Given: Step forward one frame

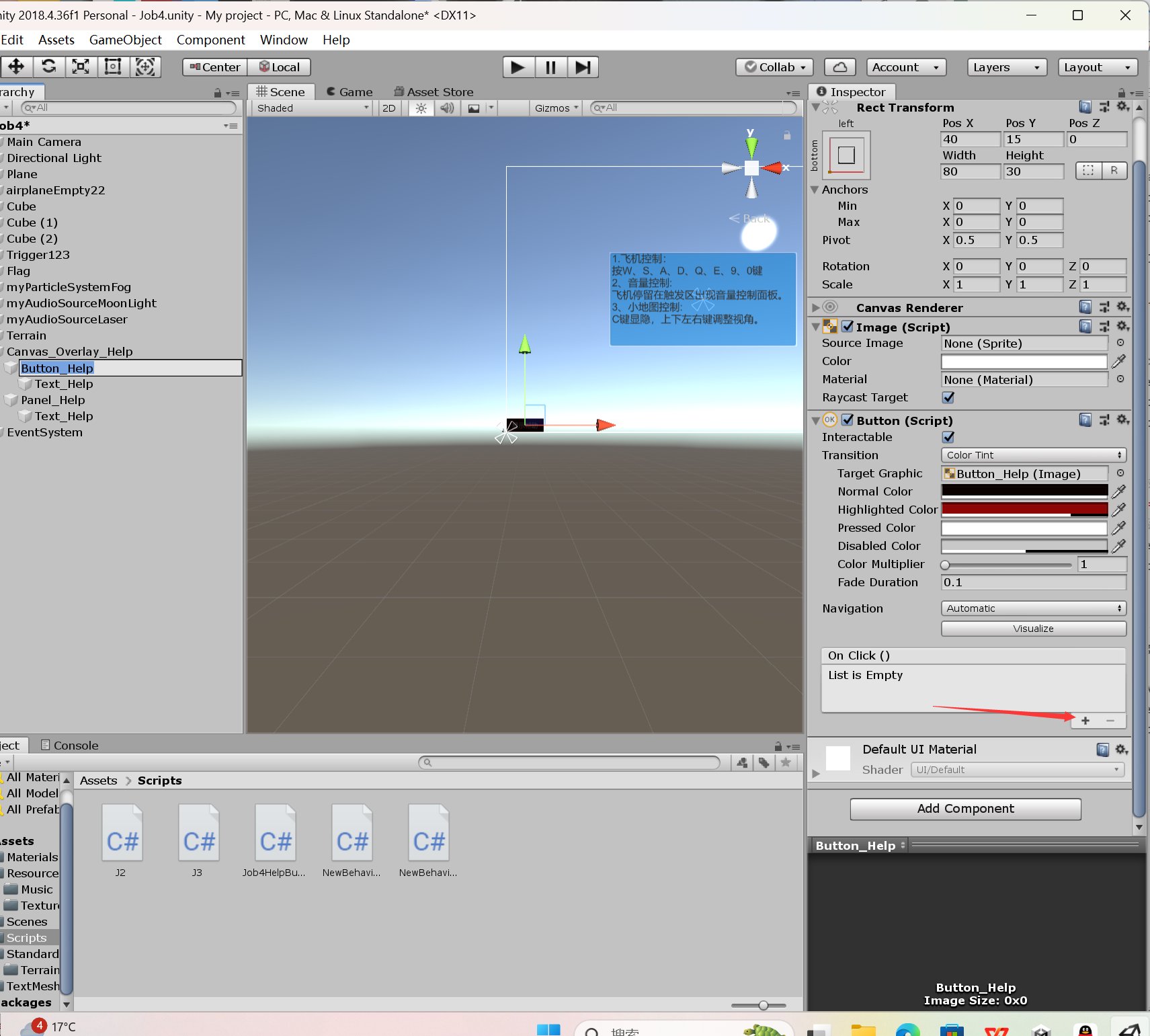Looking at the screenshot, I should coord(583,67).
